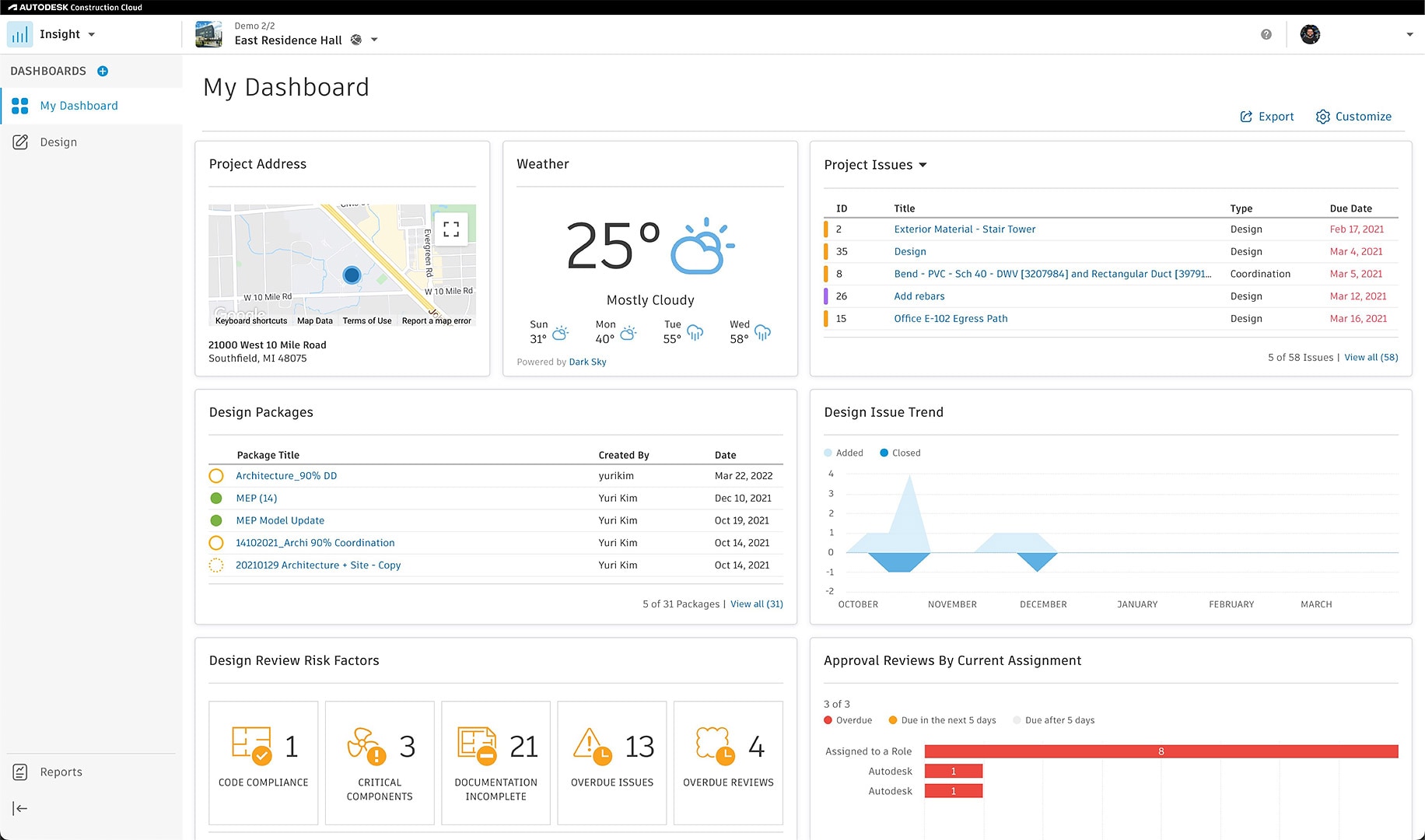
Task: Expand the East Residence Hall project selector
Action: (374, 40)
